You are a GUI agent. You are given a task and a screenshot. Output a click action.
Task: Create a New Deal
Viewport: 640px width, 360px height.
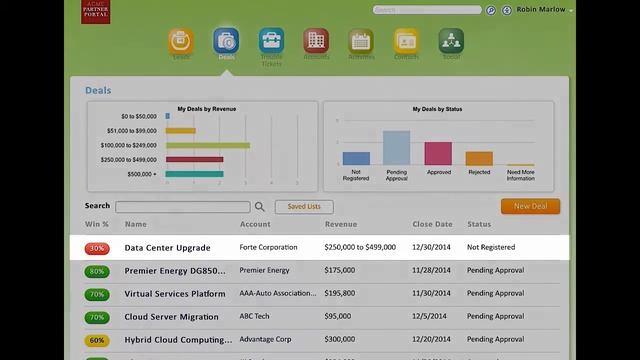point(530,207)
